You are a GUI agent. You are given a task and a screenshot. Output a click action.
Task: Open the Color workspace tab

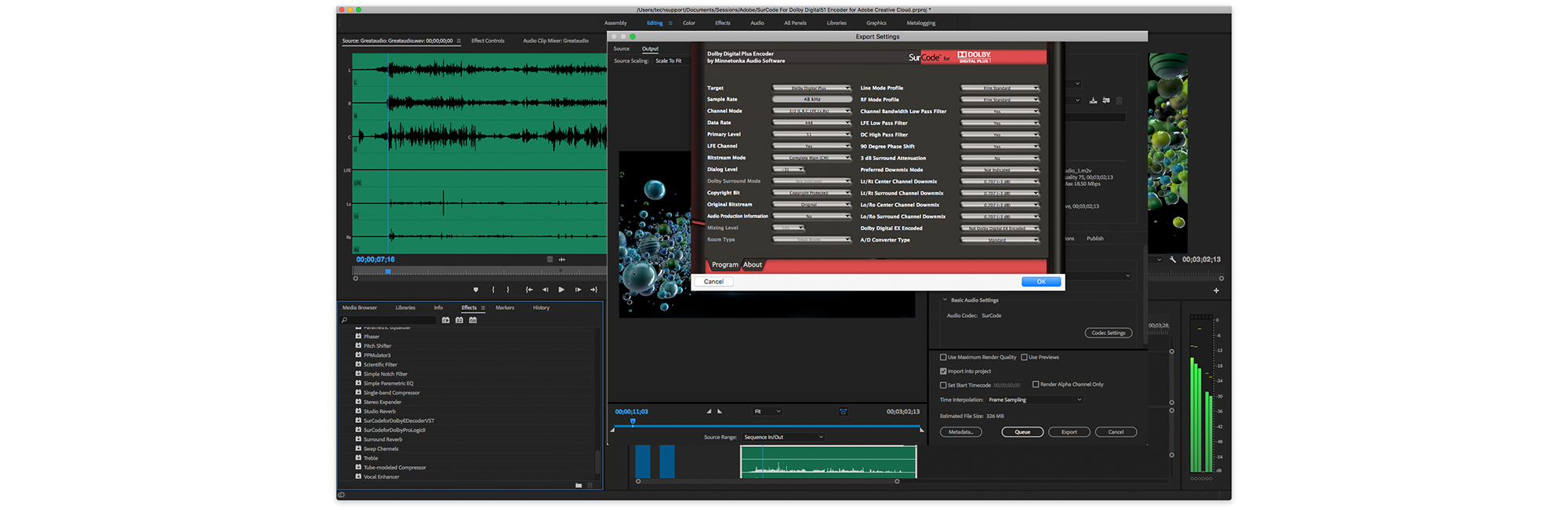[689, 24]
